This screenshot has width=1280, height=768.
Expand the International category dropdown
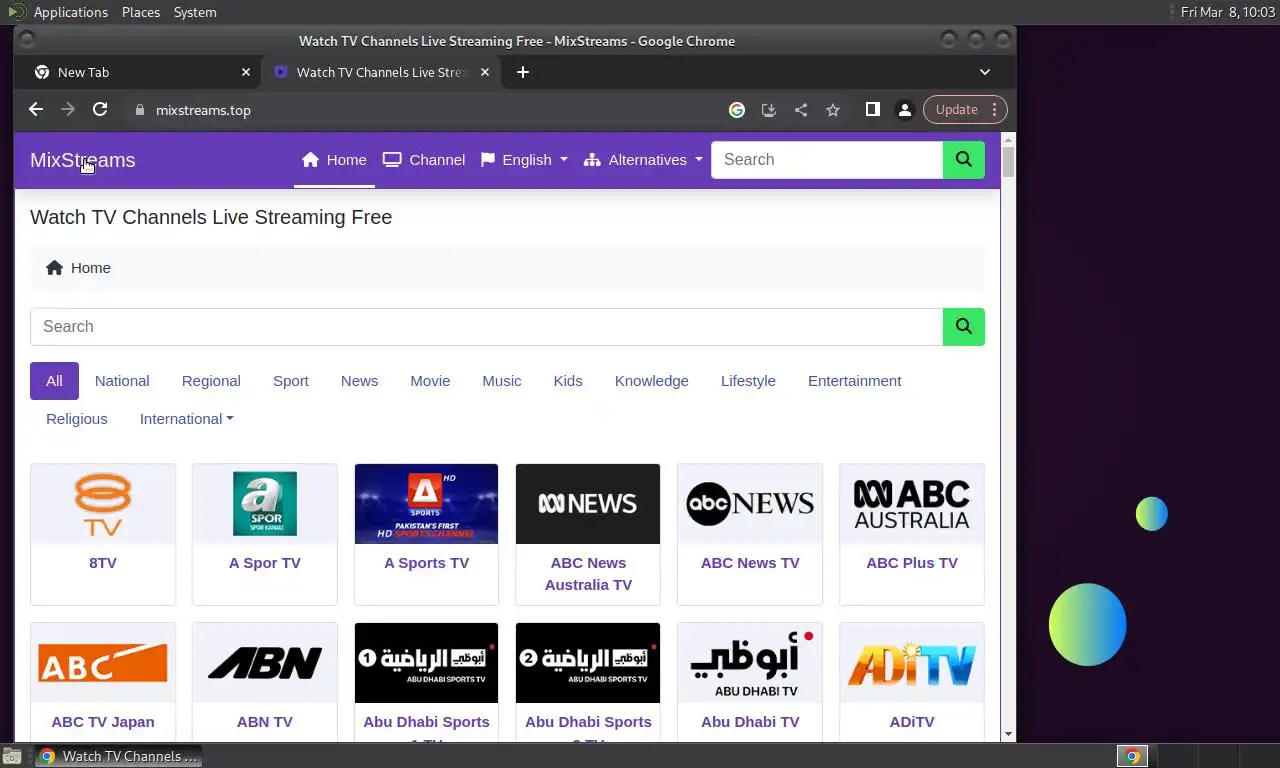point(187,419)
